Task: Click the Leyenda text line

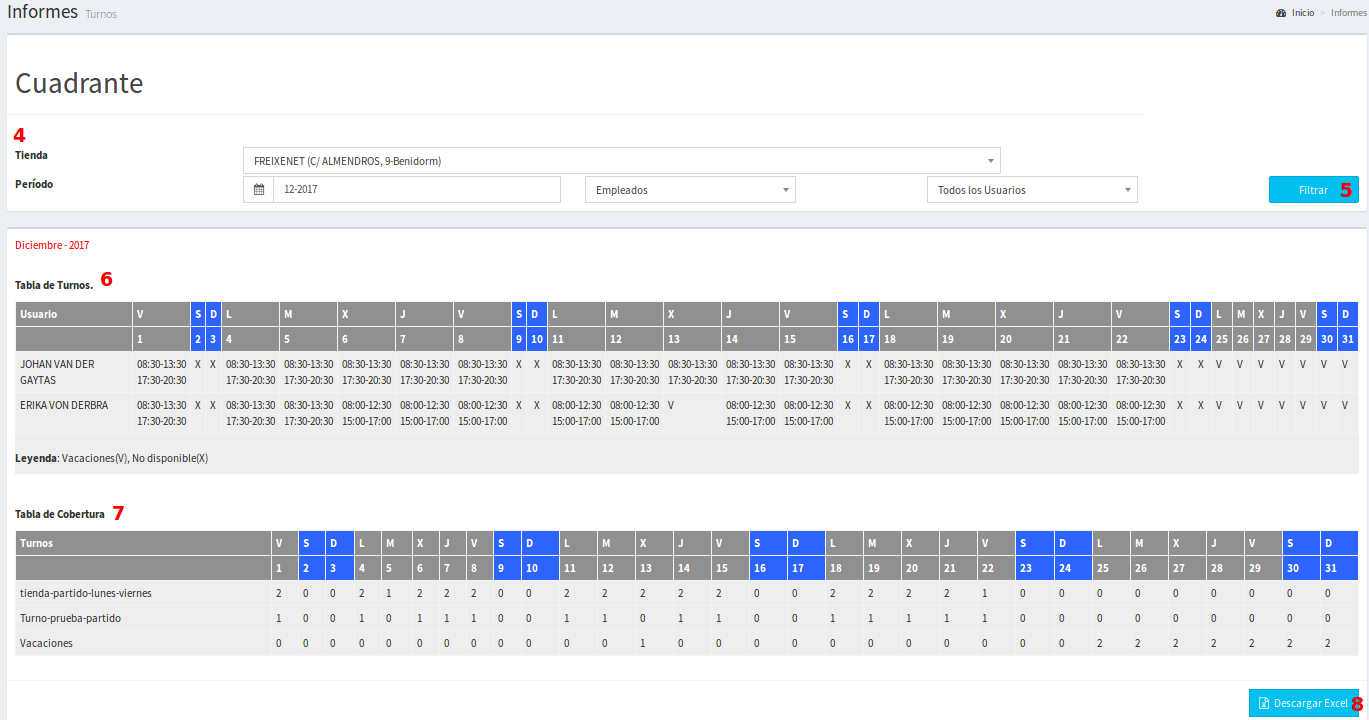Action: (111, 458)
